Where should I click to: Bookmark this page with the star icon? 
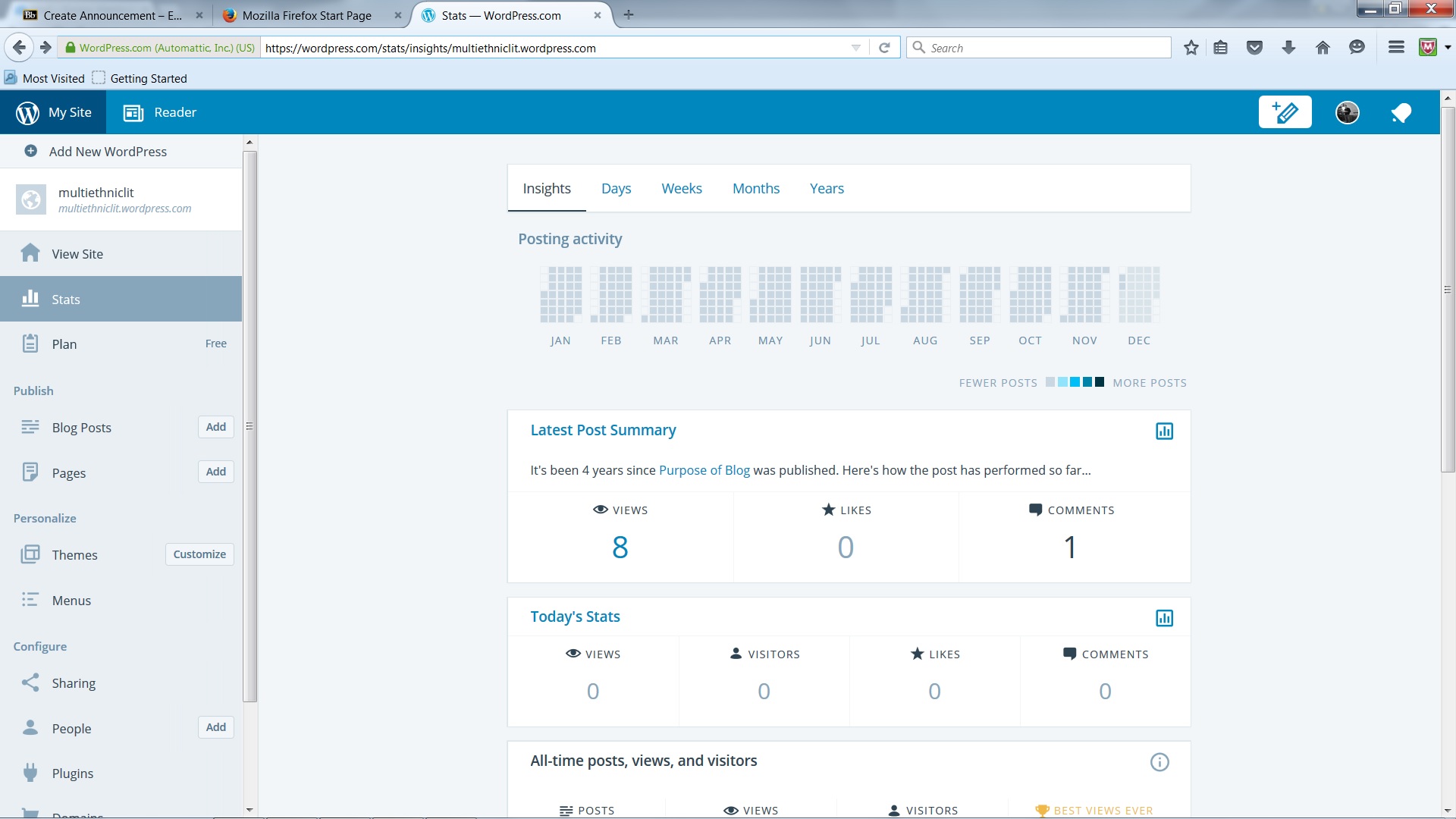click(1191, 48)
